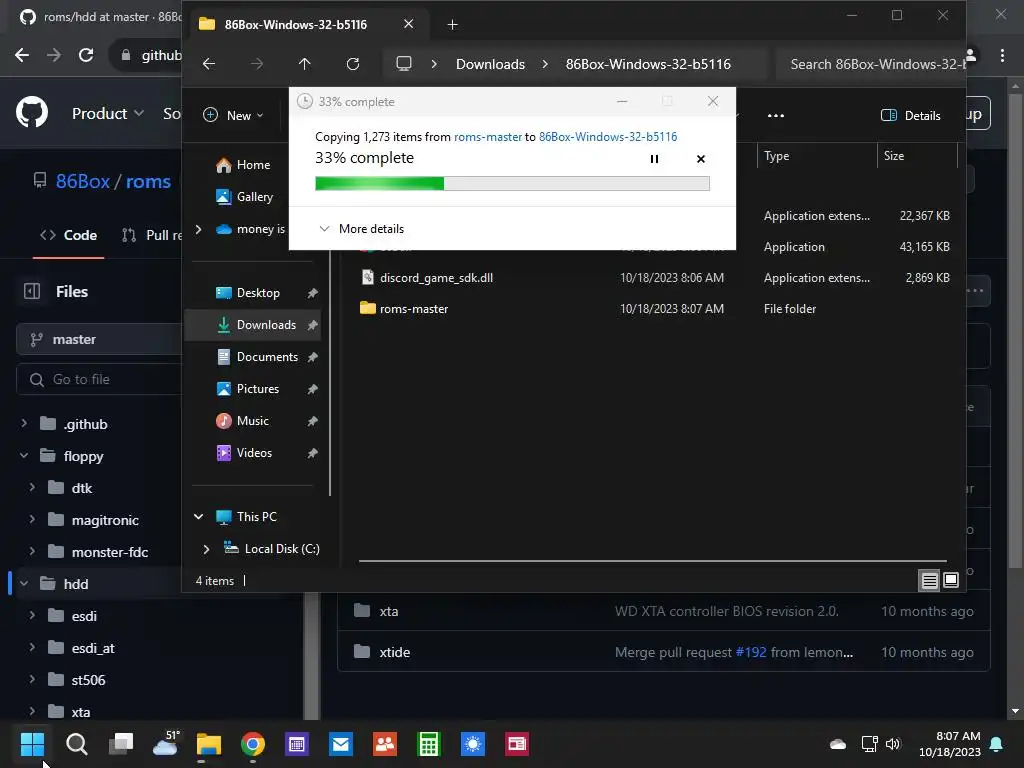Image resolution: width=1024 pixels, height=768 pixels.
Task: Reload the page in Chrome
Action: tap(86, 56)
